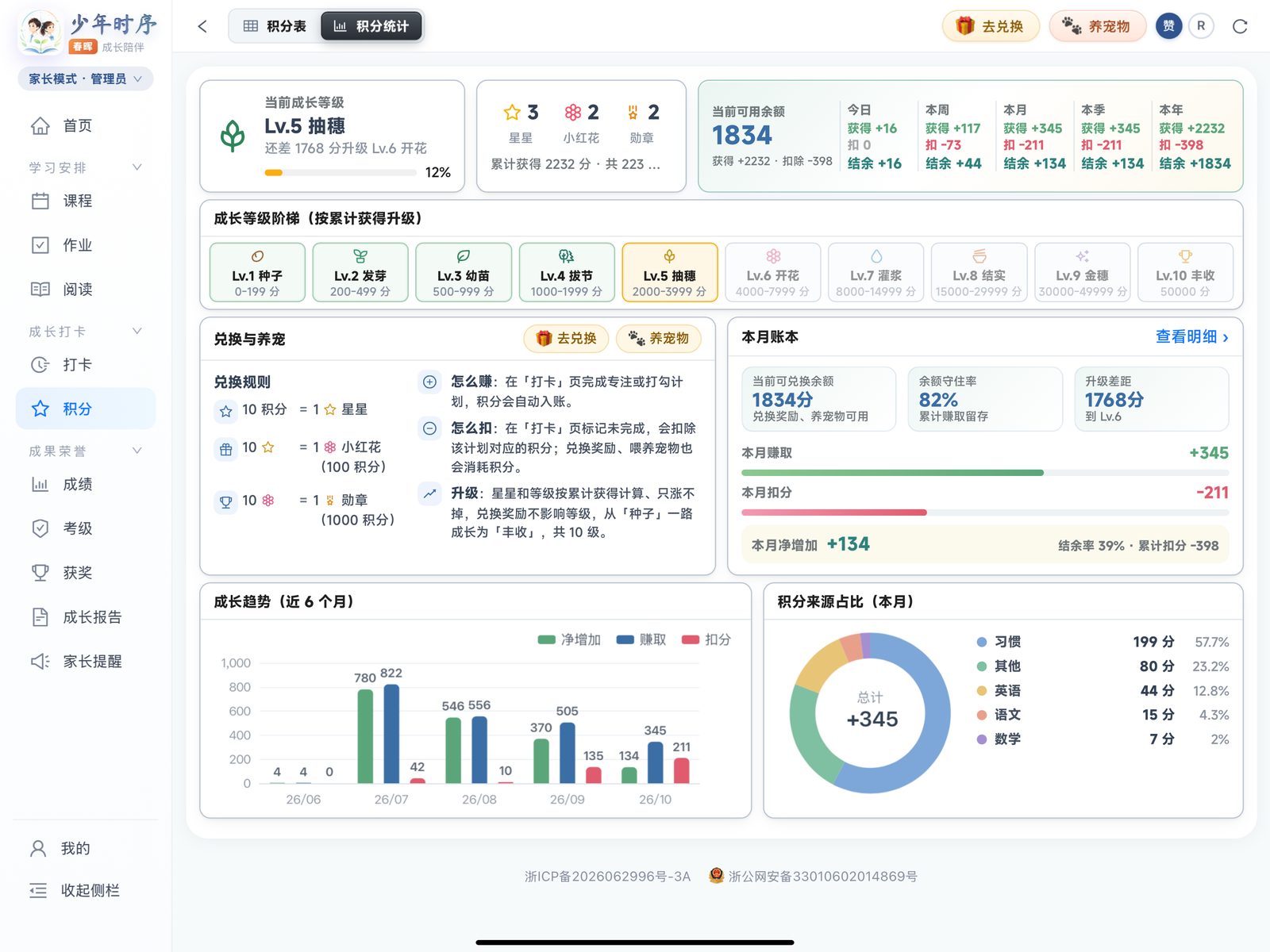
Task: Toggle 净增加 legend in trend chart
Action: point(568,639)
